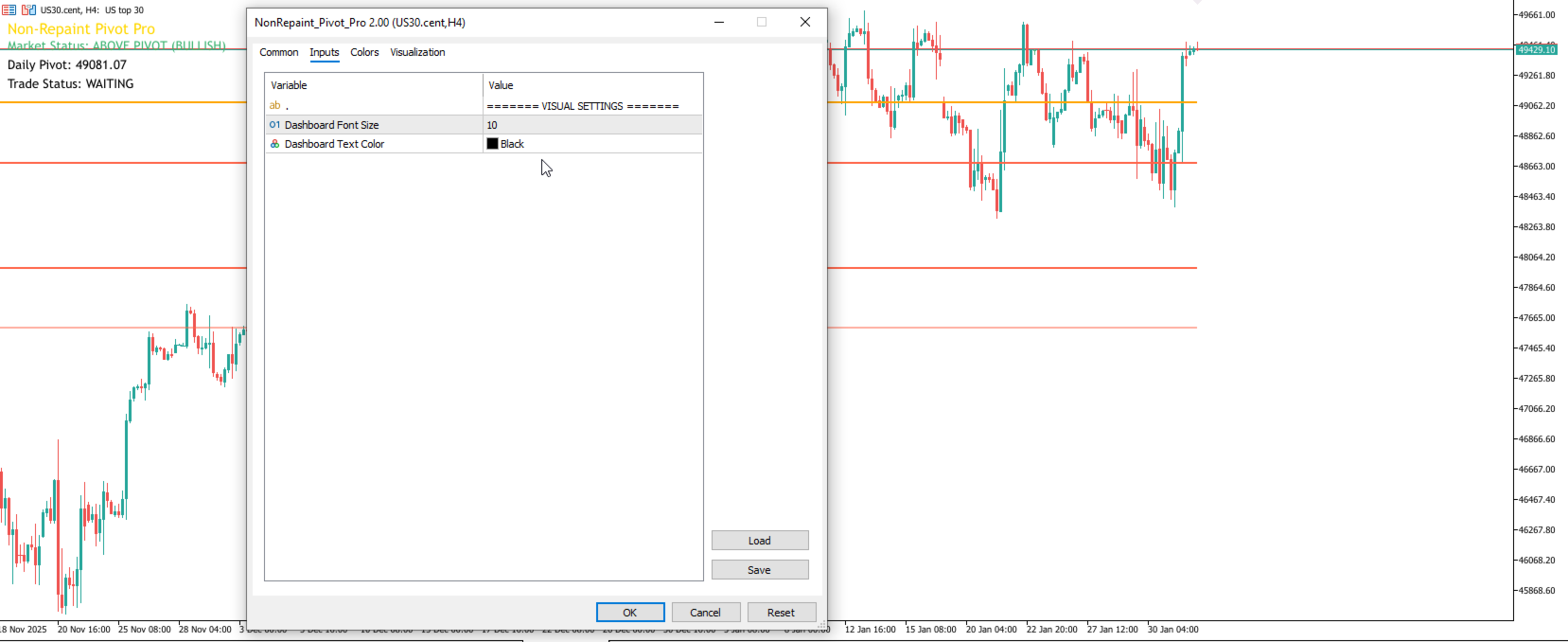
Task: Click the color type icon beside Dashboard Text Color
Action: coord(274,144)
